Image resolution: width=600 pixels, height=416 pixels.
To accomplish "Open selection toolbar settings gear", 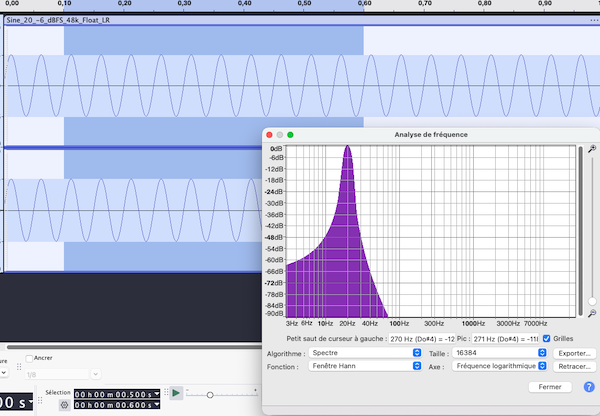I will [x=64, y=405].
